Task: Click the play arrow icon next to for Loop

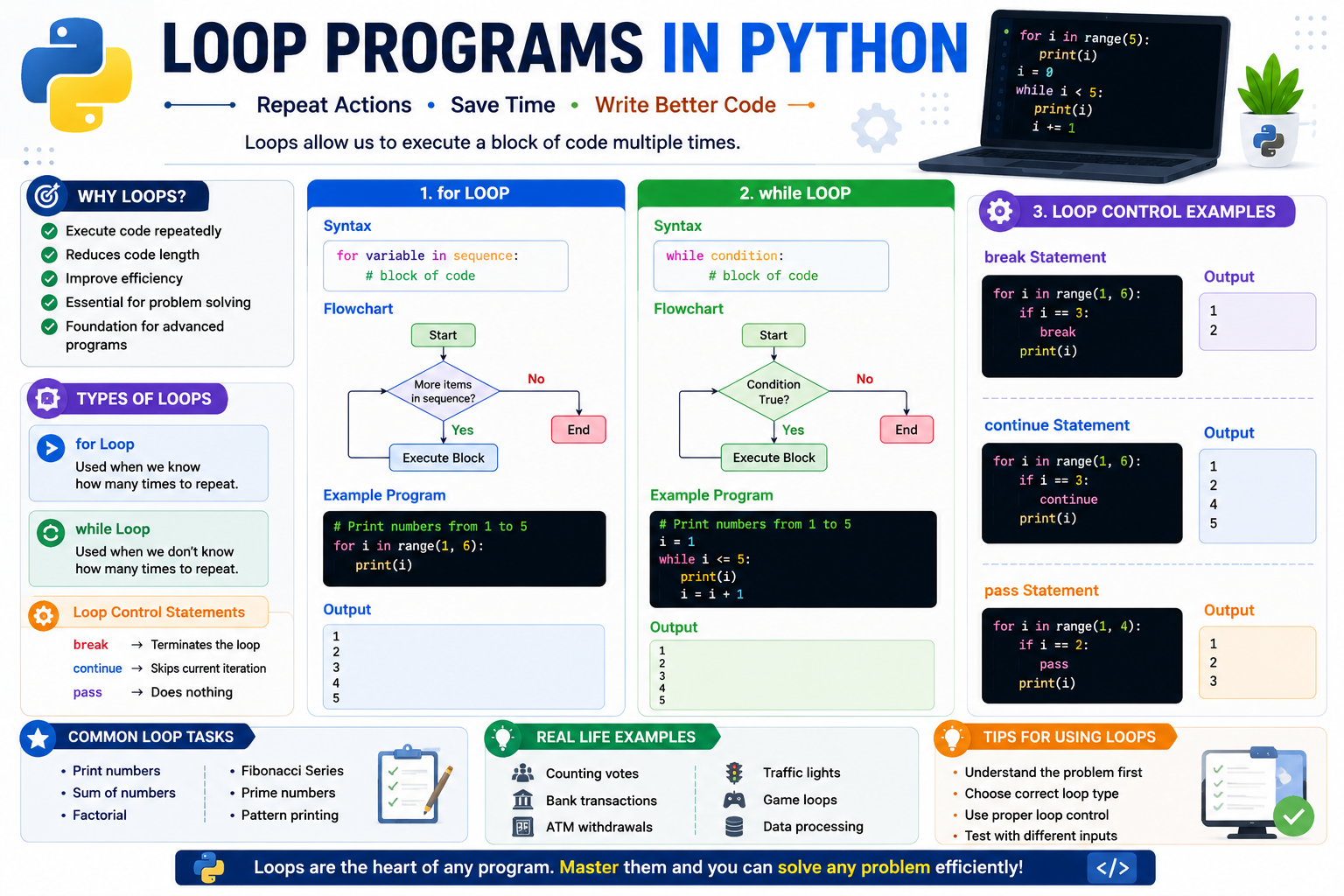Action: point(52,449)
